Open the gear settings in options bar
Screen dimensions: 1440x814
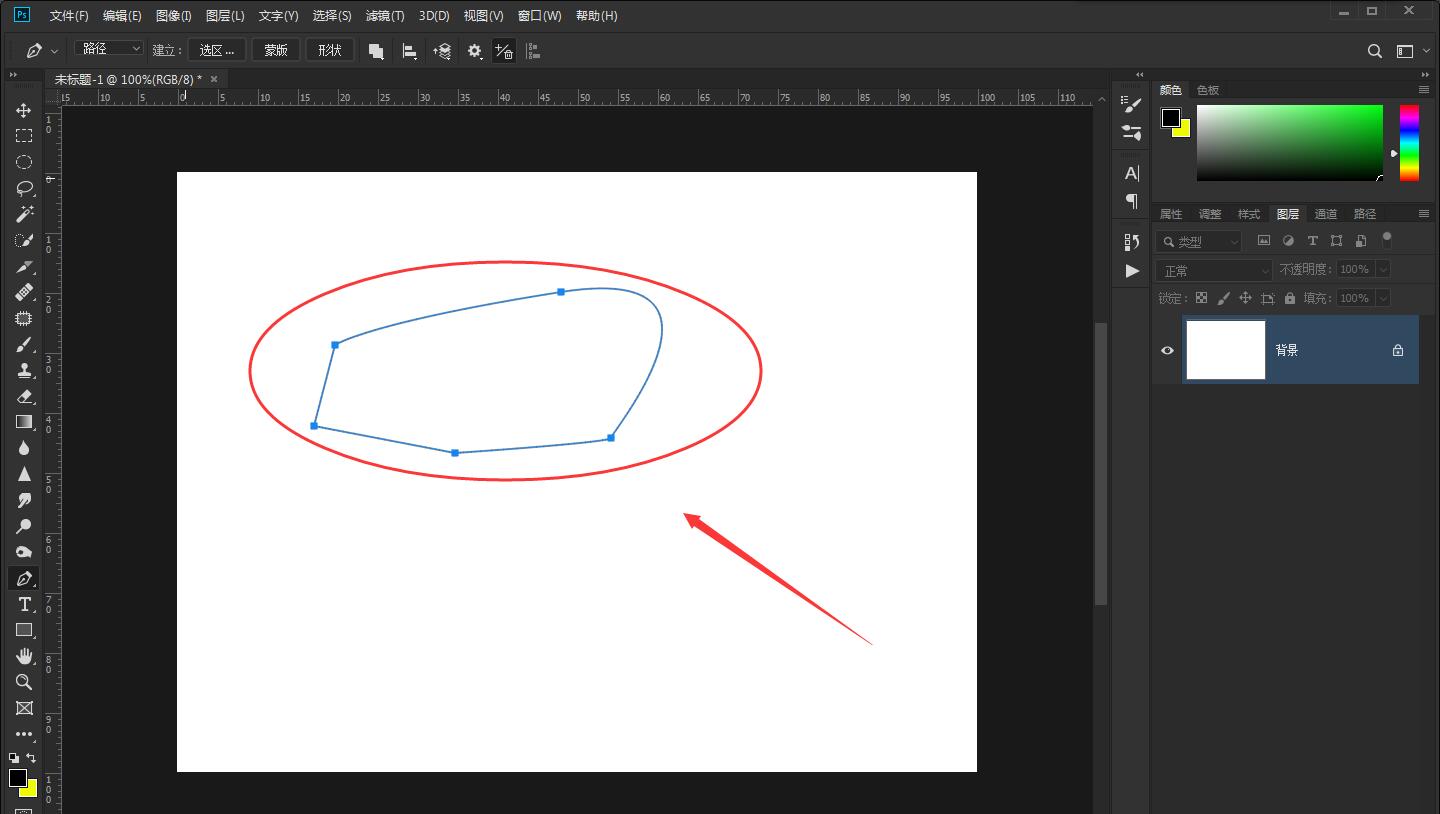pos(474,51)
